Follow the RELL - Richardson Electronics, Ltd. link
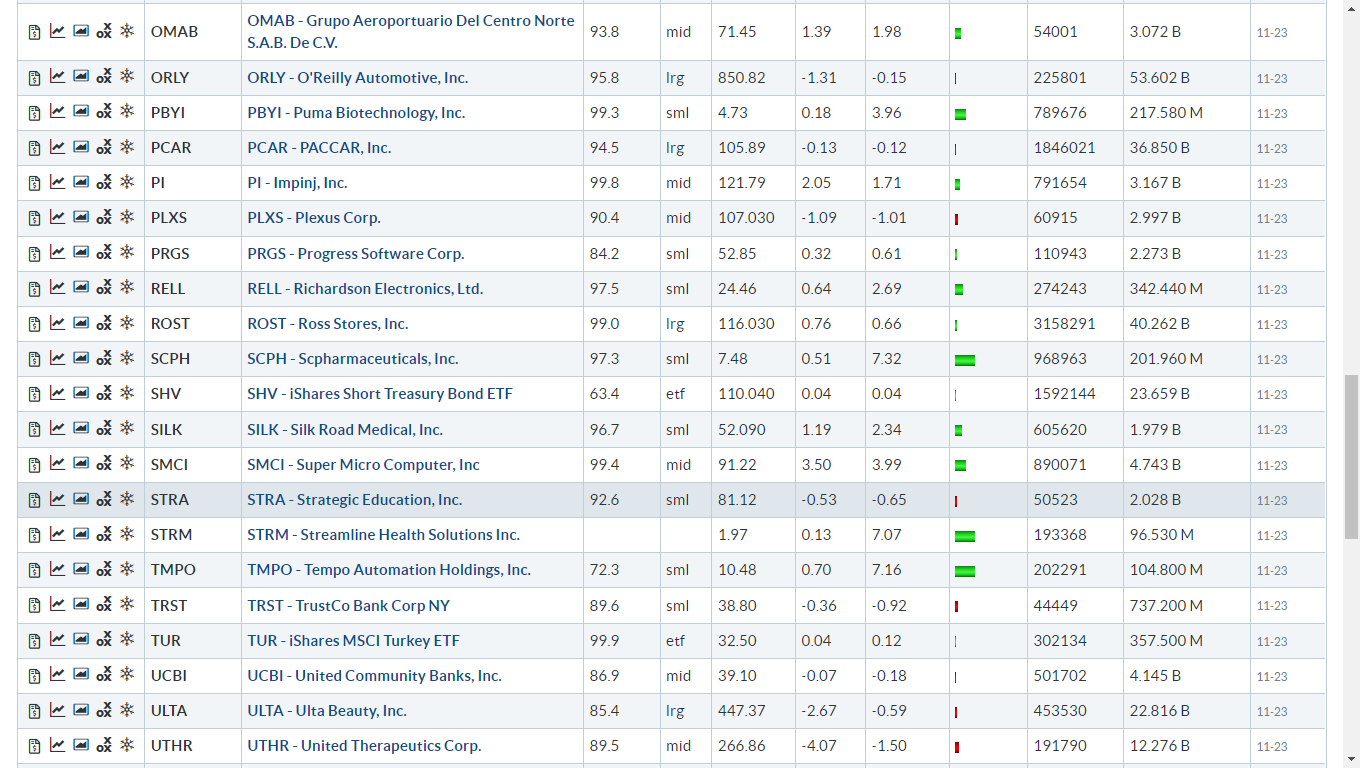 pyautogui.click(x=365, y=288)
